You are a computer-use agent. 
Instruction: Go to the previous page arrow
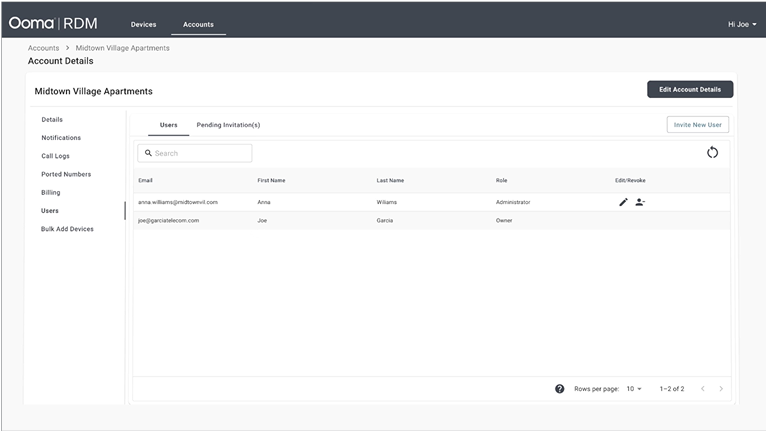point(702,388)
